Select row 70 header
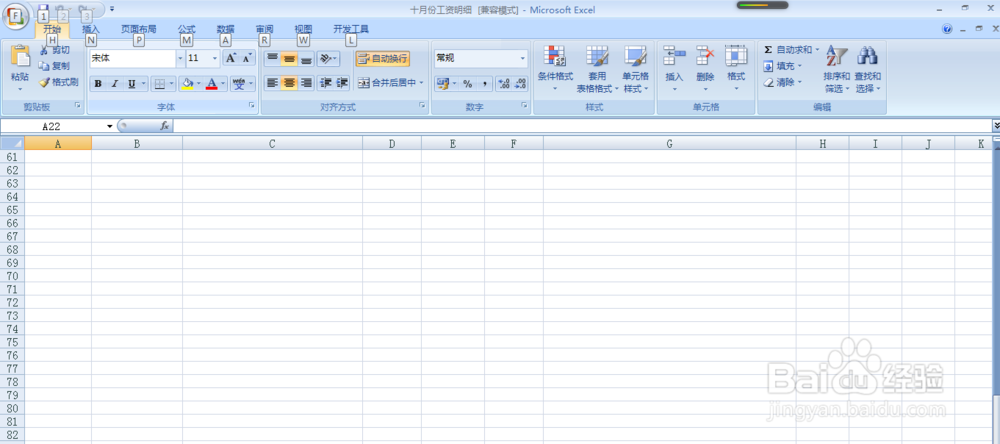This screenshot has width=1000, height=444. 12,276
